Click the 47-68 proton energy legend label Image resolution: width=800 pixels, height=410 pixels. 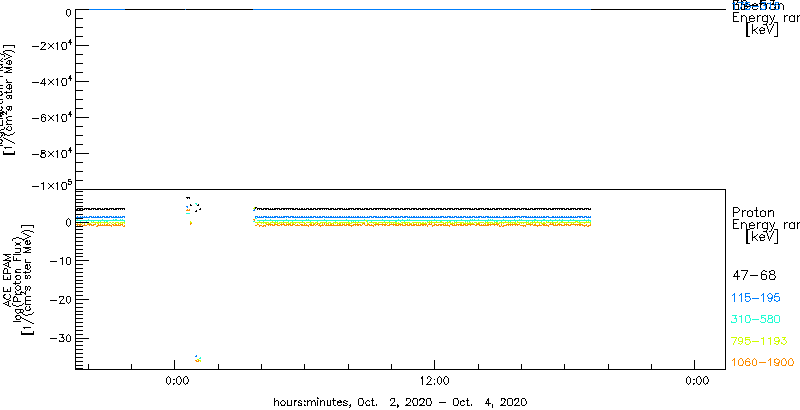754,276
